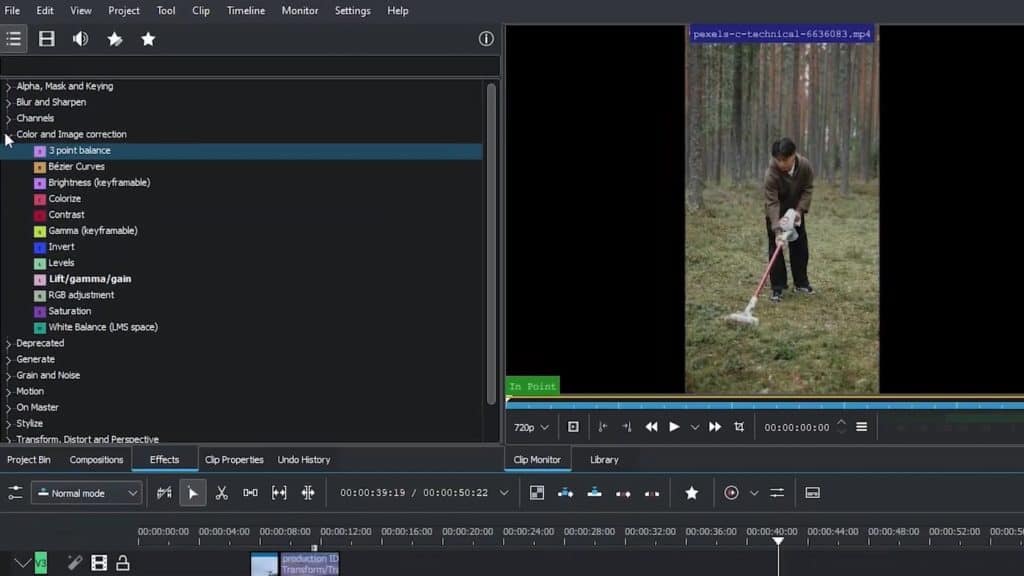Open the Normal mode dropdown
This screenshot has width=1024, height=576.
pyautogui.click(x=86, y=492)
